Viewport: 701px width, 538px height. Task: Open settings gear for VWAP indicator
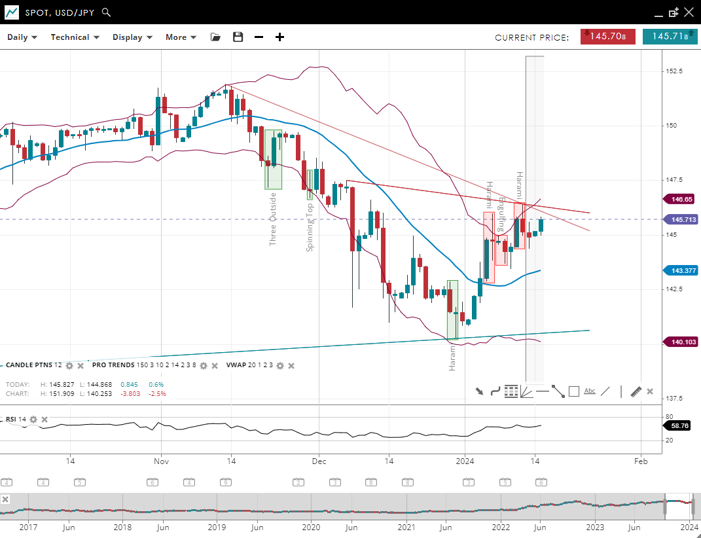[x=280, y=366]
